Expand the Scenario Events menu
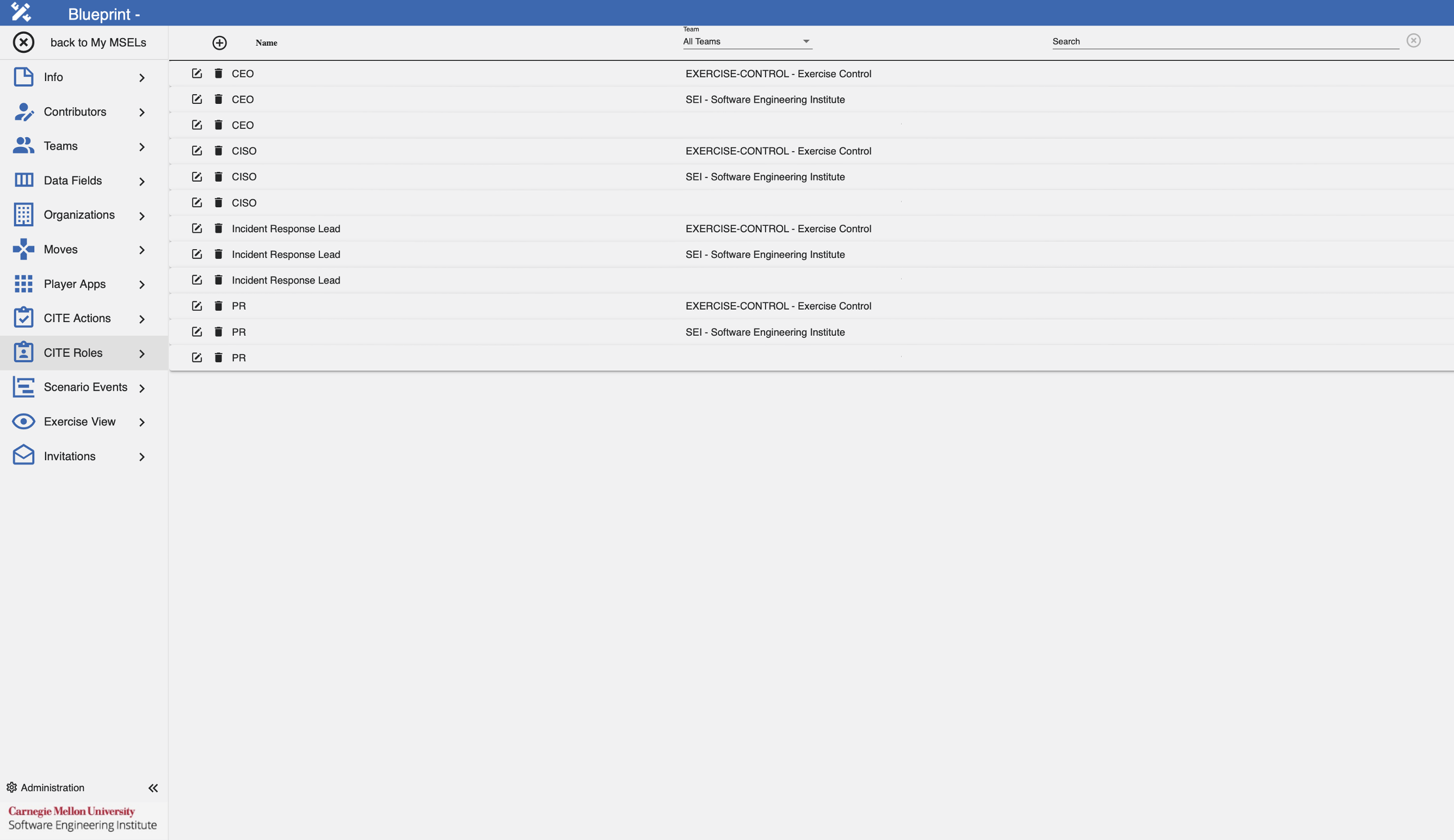Image resolution: width=1454 pixels, height=840 pixels. (85, 386)
